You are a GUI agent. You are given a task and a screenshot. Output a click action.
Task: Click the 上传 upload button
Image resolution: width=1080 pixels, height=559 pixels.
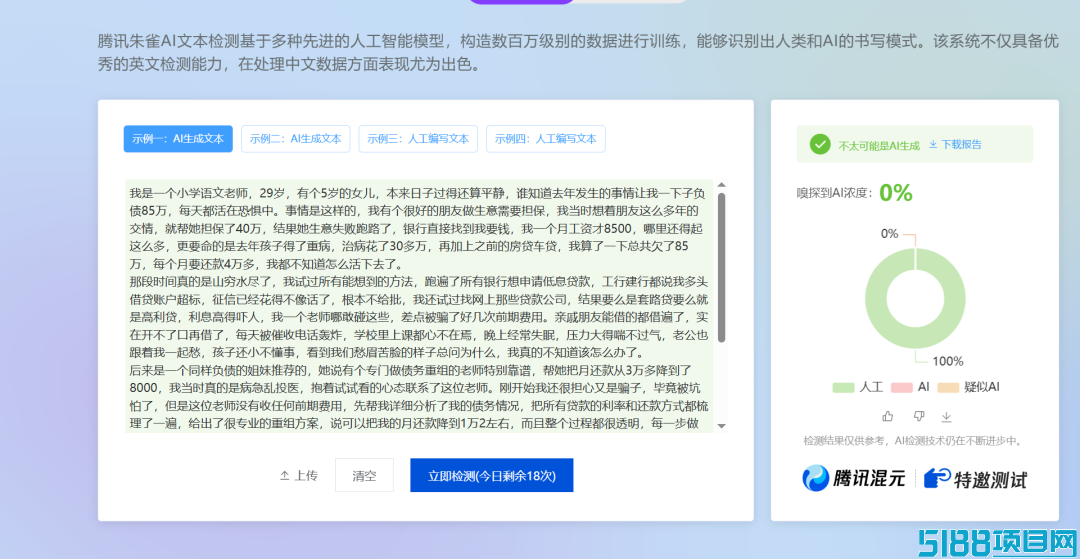pos(298,476)
